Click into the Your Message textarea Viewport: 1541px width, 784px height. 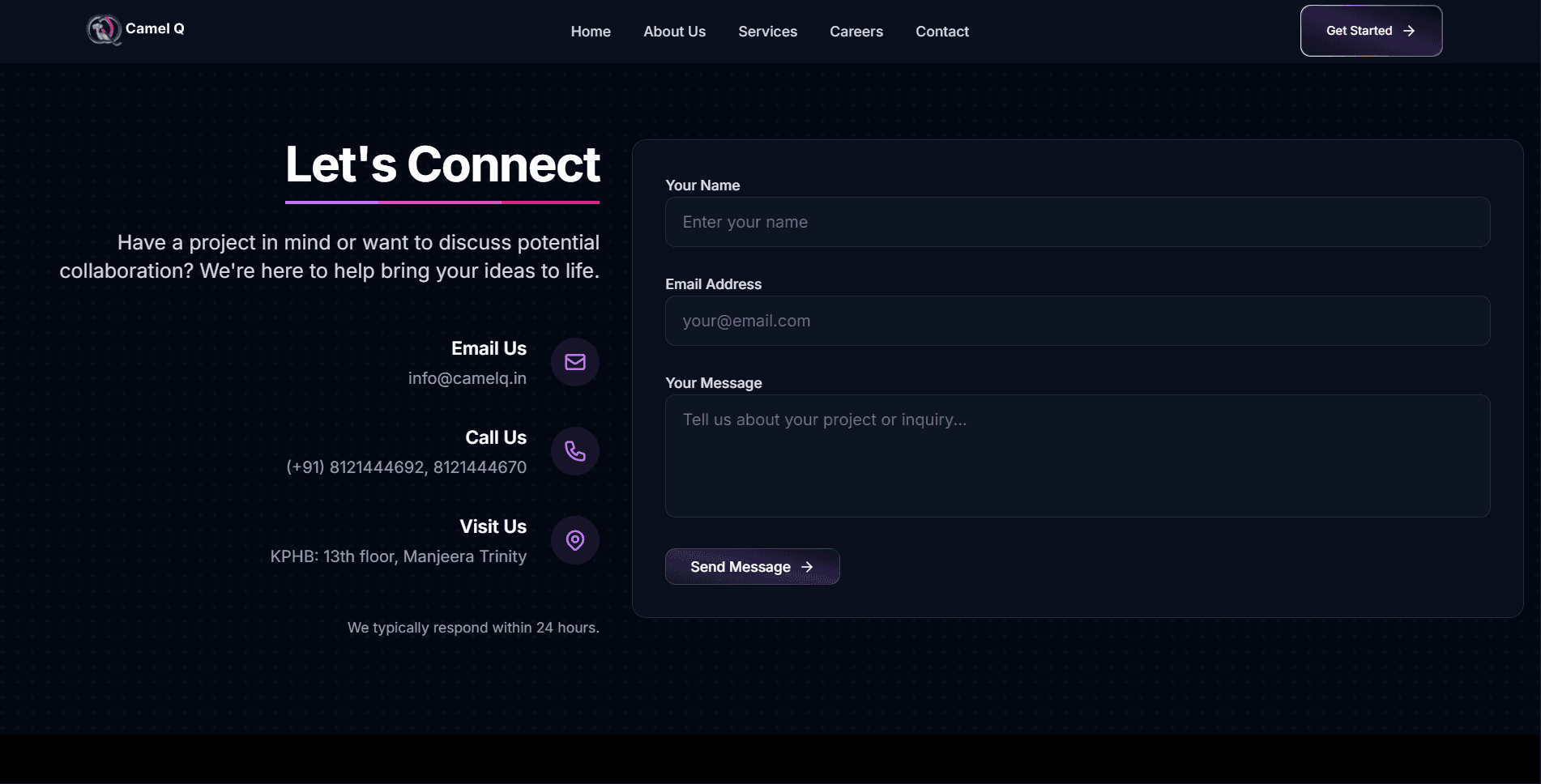[1078, 456]
